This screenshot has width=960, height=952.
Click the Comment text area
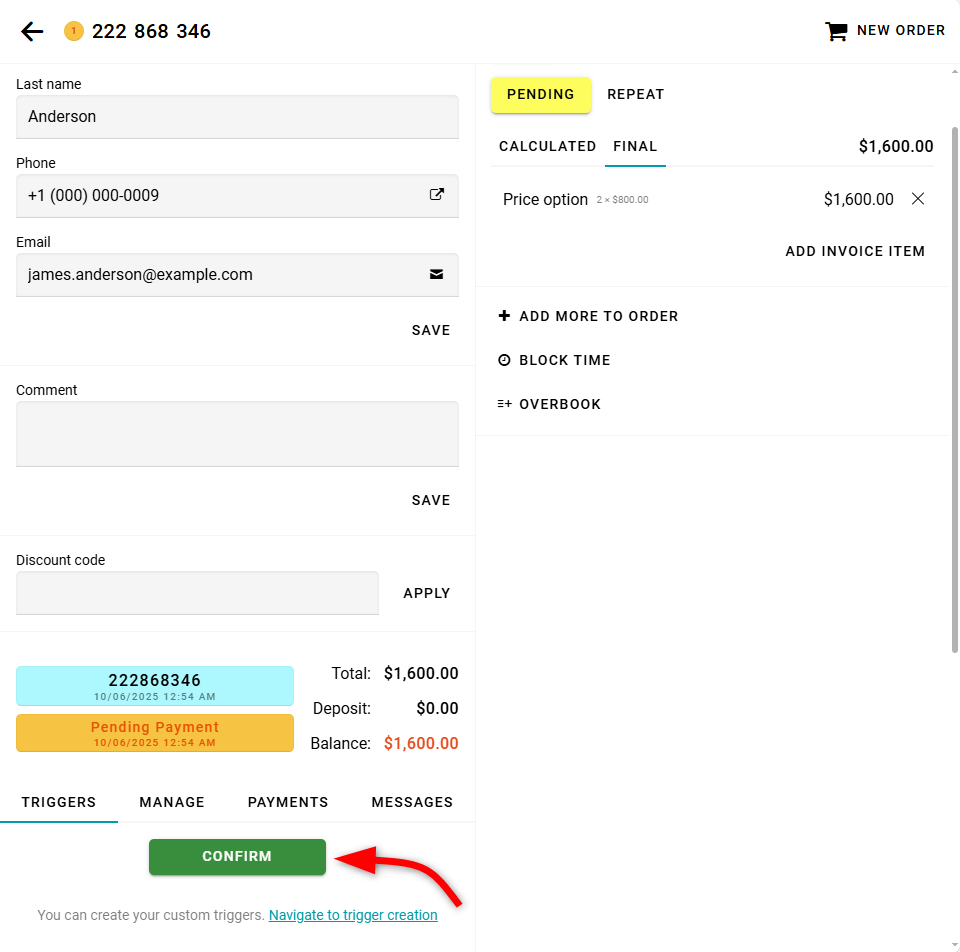click(x=237, y=434)
